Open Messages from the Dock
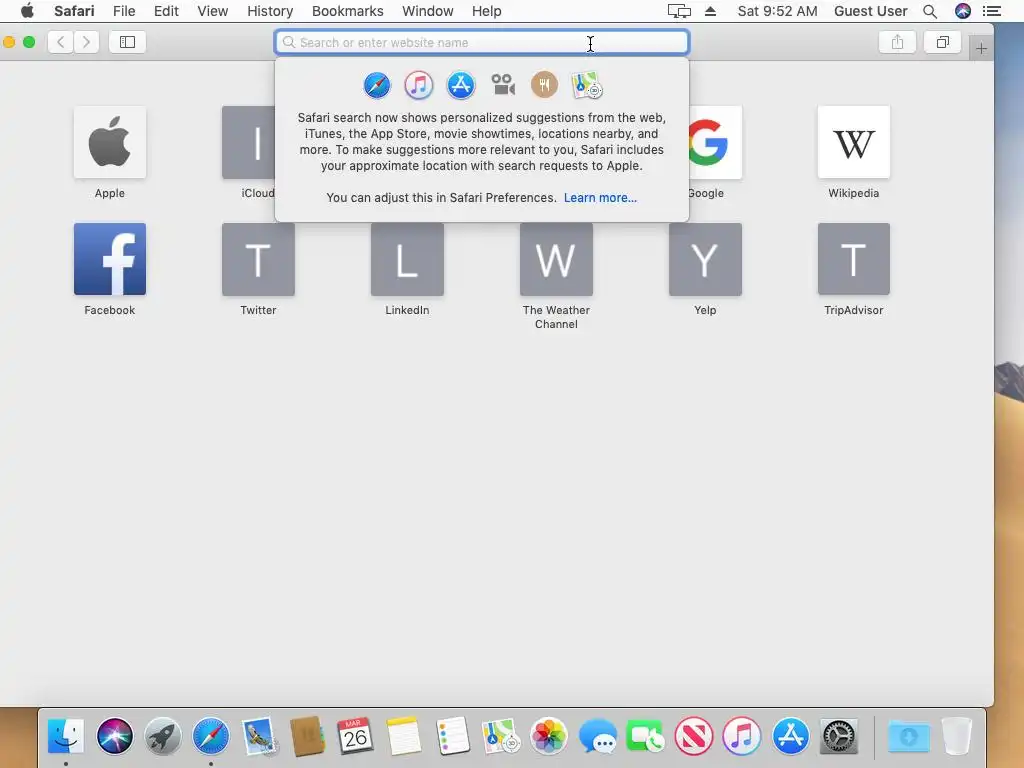The width and height of the screenshot is (1024, 768). (x=597, y=735)
